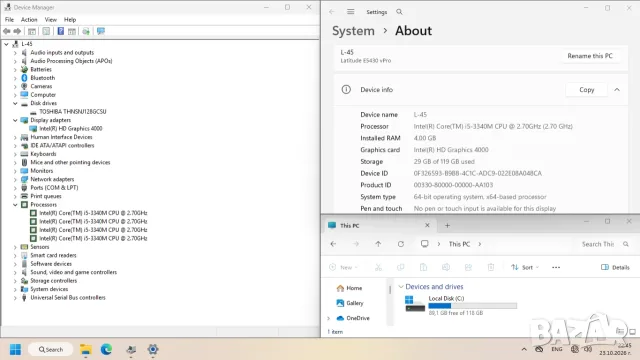The image size is (640, 360).
Task: Click Scan for hardware changes monitor icon
Action: (x=101, y=31)
